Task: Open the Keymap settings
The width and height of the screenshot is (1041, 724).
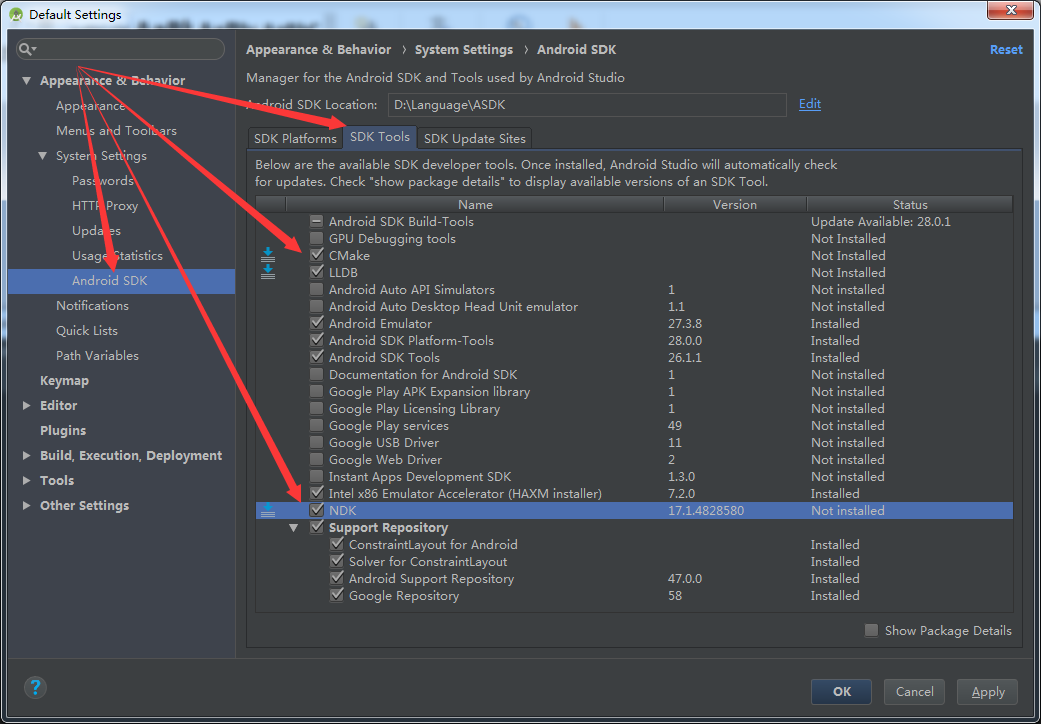Action: (64, 381)
